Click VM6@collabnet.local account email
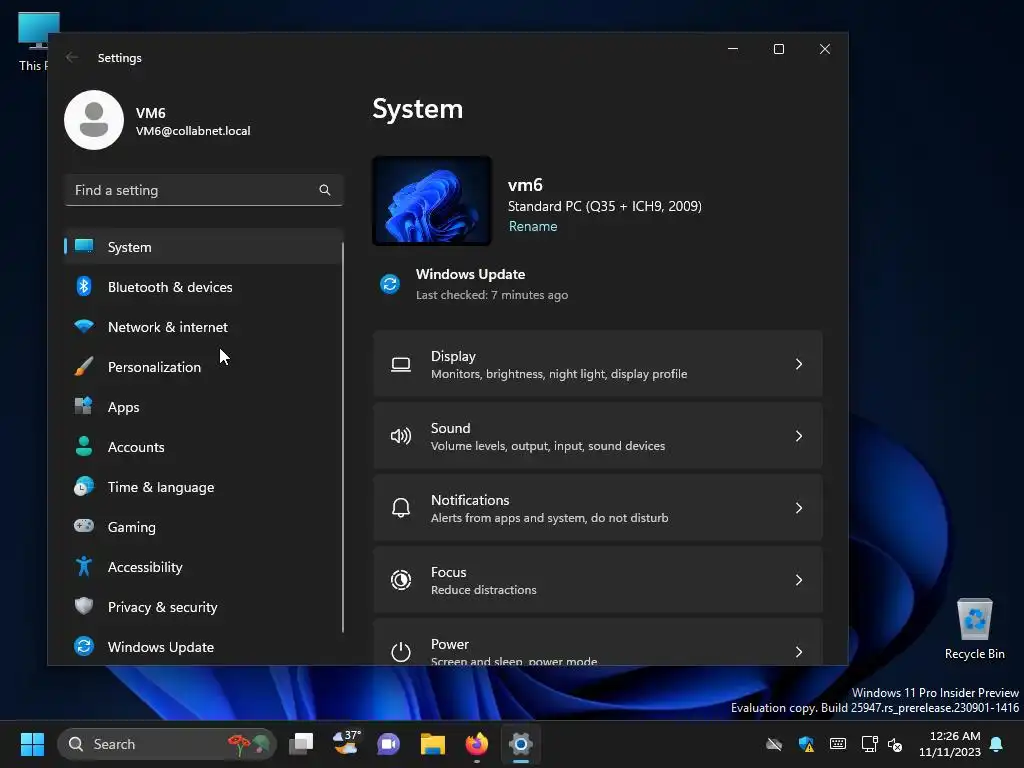The image size is (1024, 768). (193, 131)
